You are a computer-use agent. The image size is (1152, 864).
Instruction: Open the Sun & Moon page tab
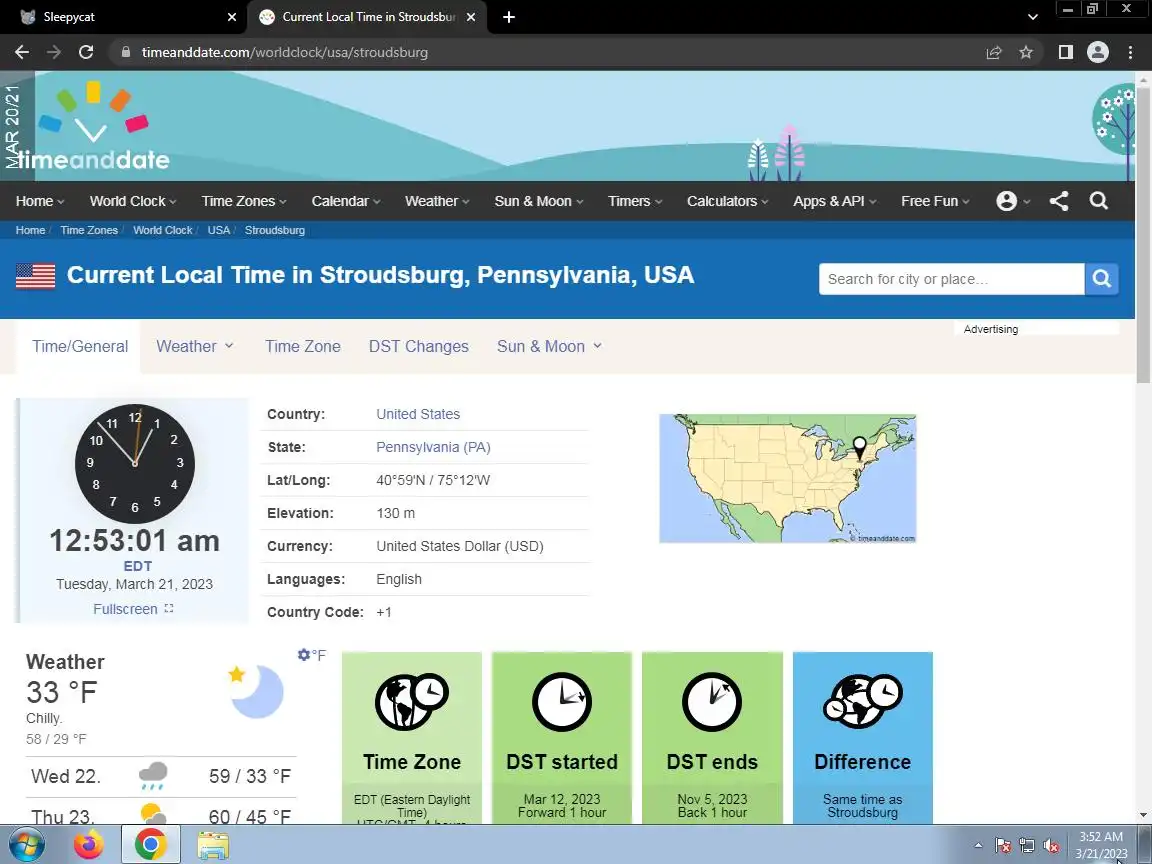coord(549,346)
